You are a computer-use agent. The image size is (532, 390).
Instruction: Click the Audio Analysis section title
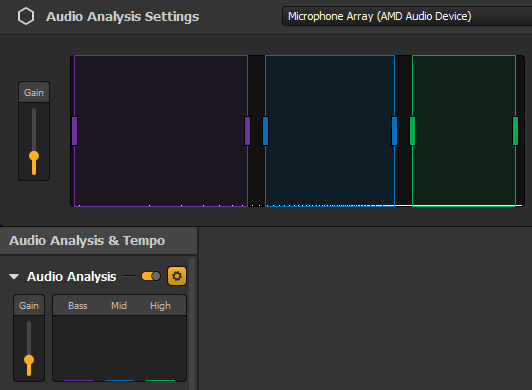tap(72, 277)
